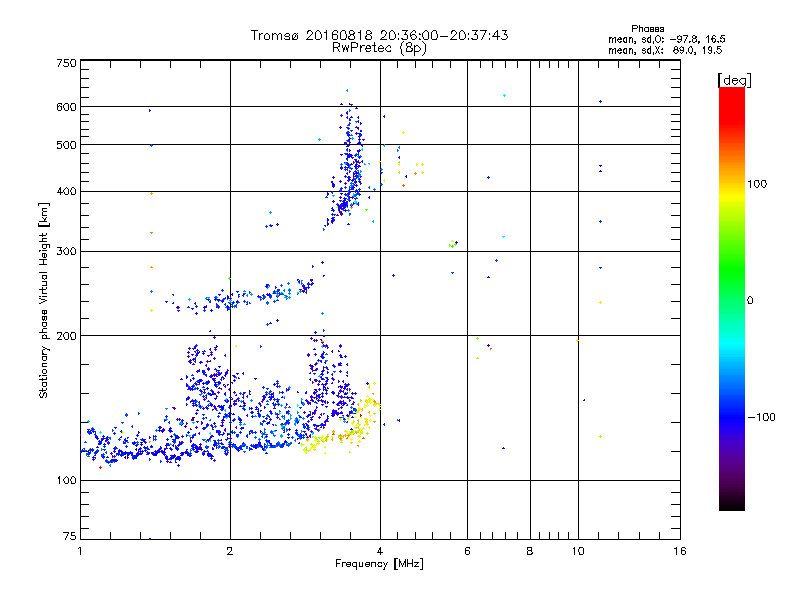Click the y-axis tick label '75'

pos(70,536)
